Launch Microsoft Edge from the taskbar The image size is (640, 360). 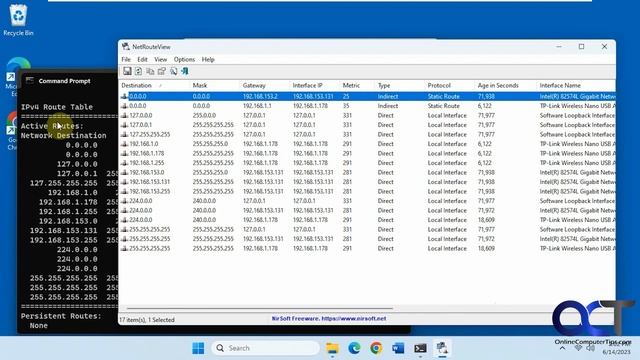point(354,348)
